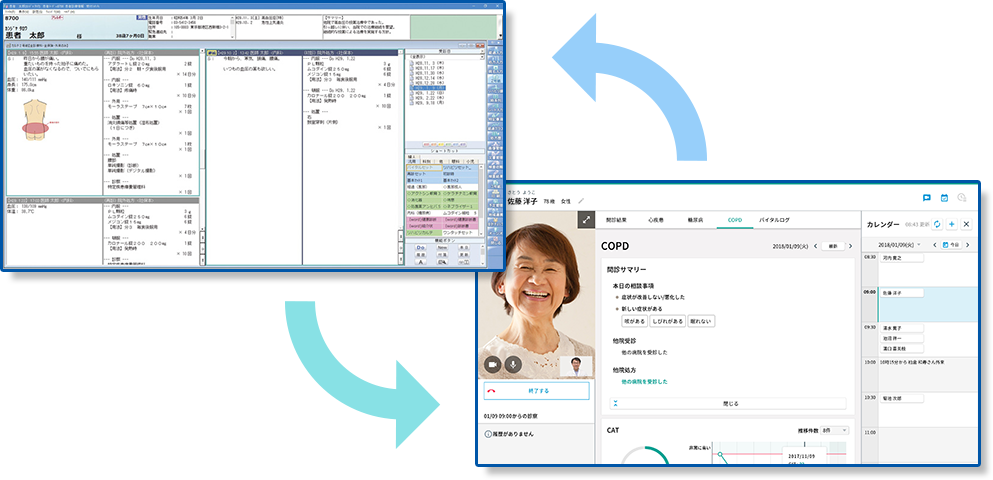
Task: Click the pencil icon beside 佐藤 洋子
Action: click(581, 201)
